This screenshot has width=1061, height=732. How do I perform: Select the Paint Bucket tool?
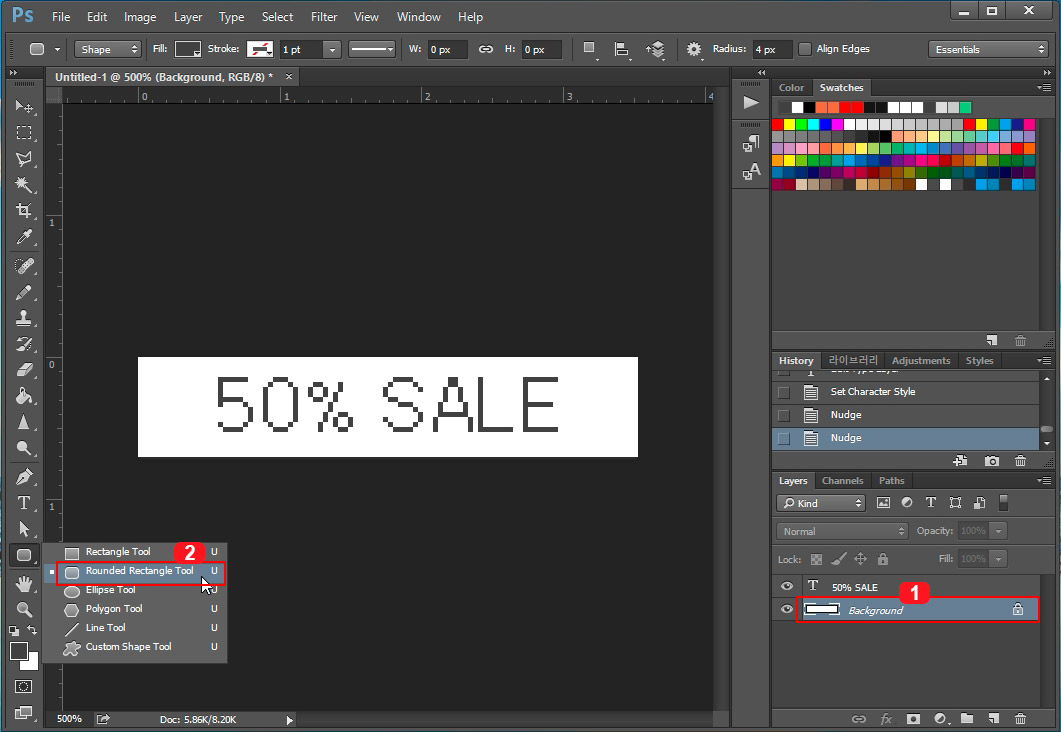[x=24, y=396]
